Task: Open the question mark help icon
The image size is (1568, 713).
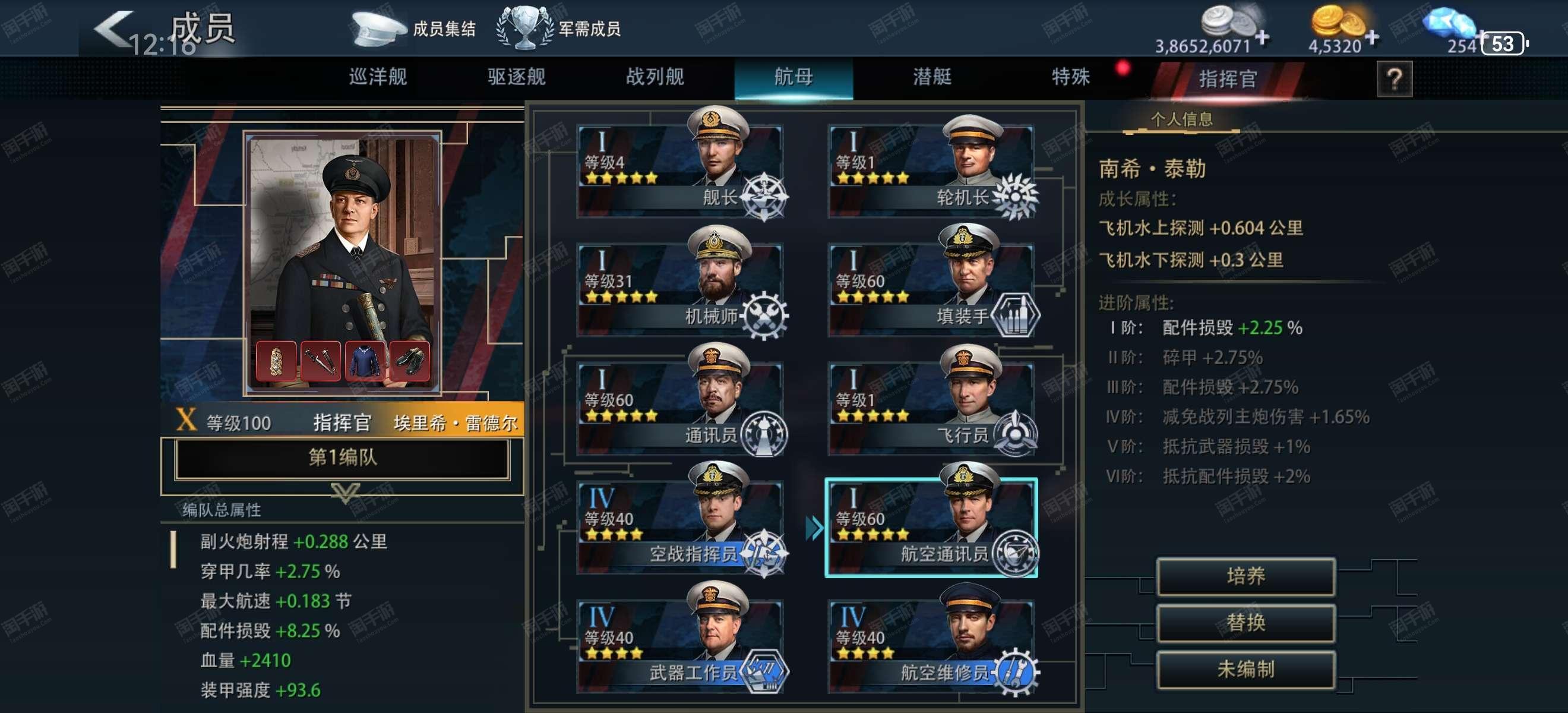Action: (x=1394, y=78)
